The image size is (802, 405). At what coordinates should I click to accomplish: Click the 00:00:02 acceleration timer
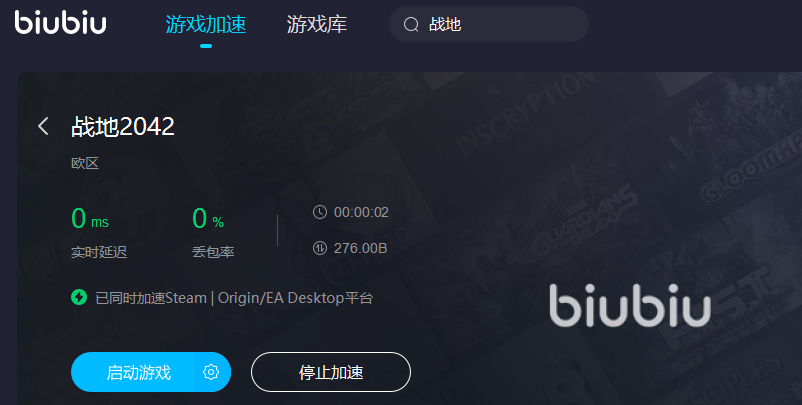pyautogui.click(x=361, y=212)
